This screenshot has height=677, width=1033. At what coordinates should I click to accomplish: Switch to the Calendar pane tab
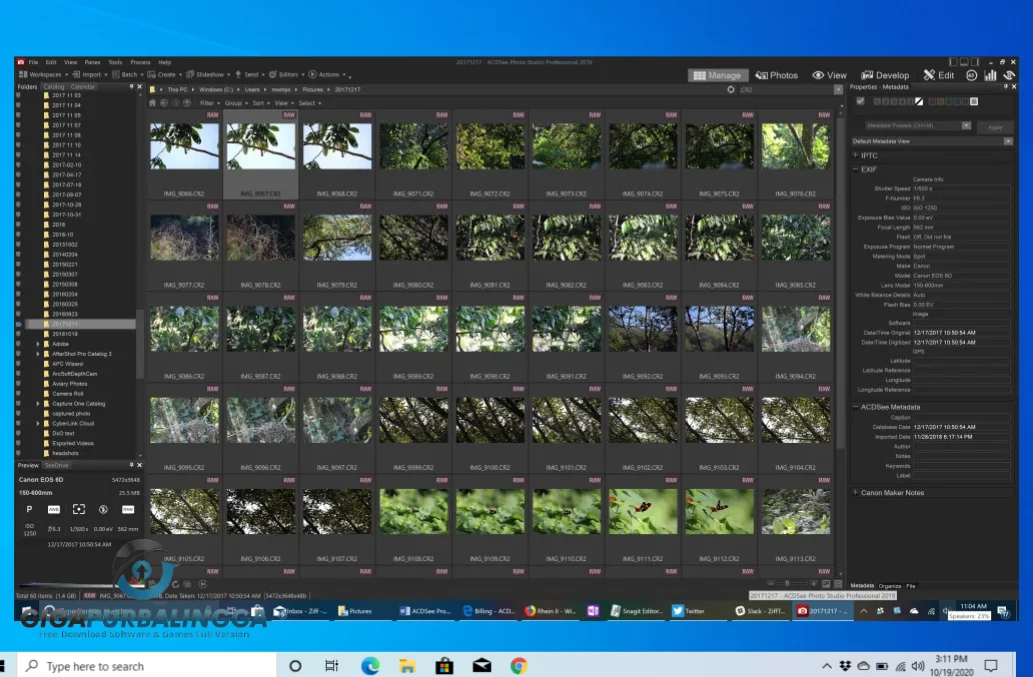tap(83, 87)
